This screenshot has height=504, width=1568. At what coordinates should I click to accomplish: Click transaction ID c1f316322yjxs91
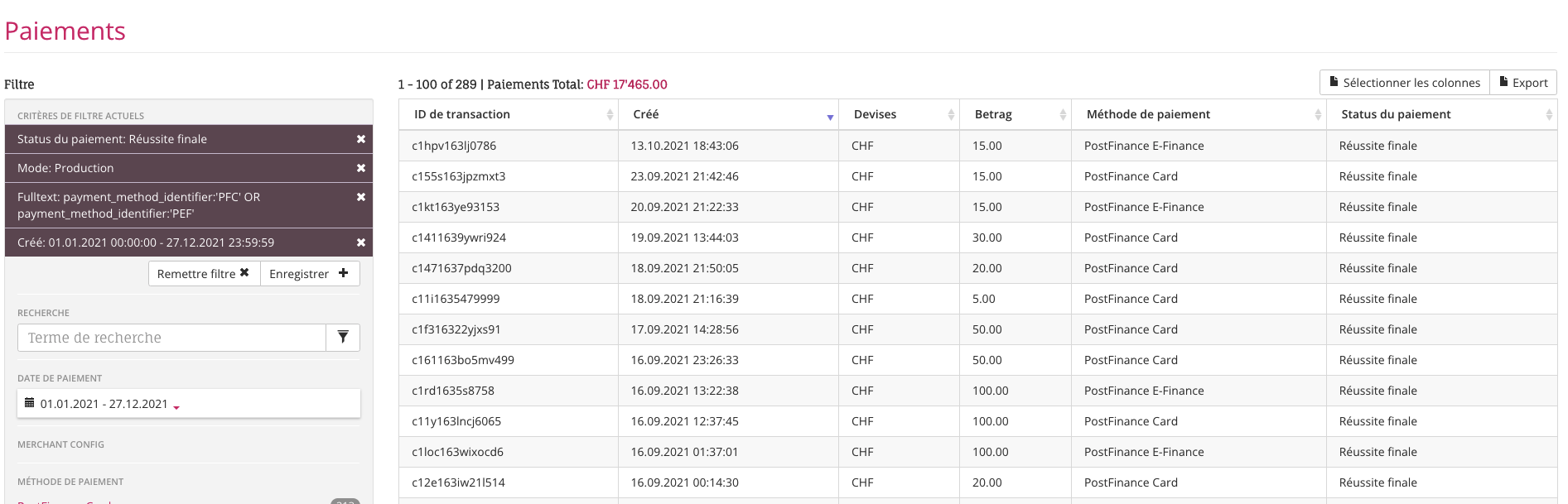point(456,329)
